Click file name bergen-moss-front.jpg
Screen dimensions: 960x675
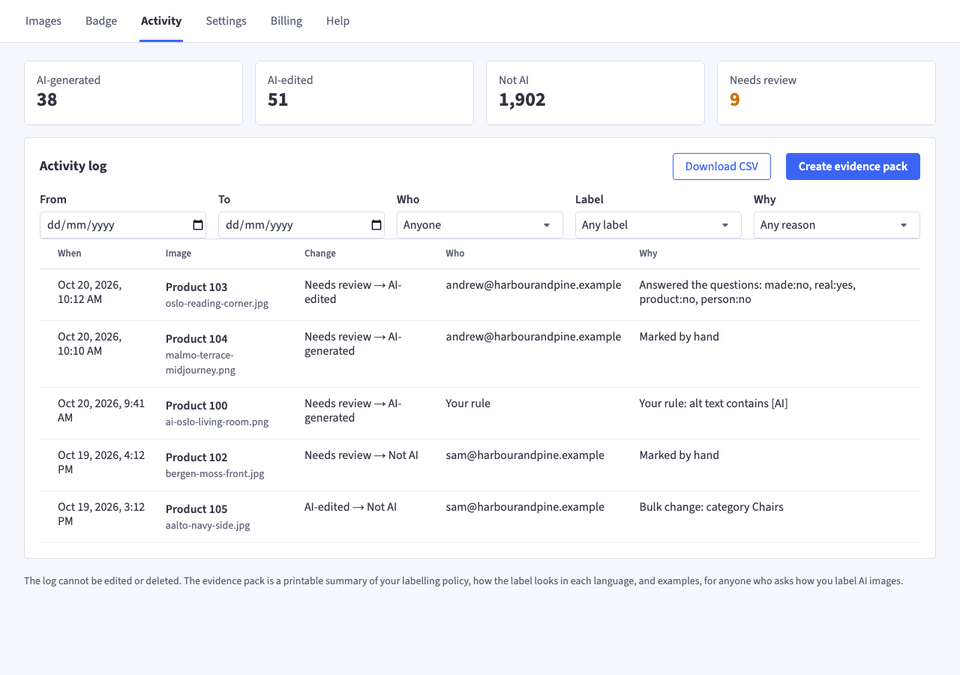pos(215,473)
